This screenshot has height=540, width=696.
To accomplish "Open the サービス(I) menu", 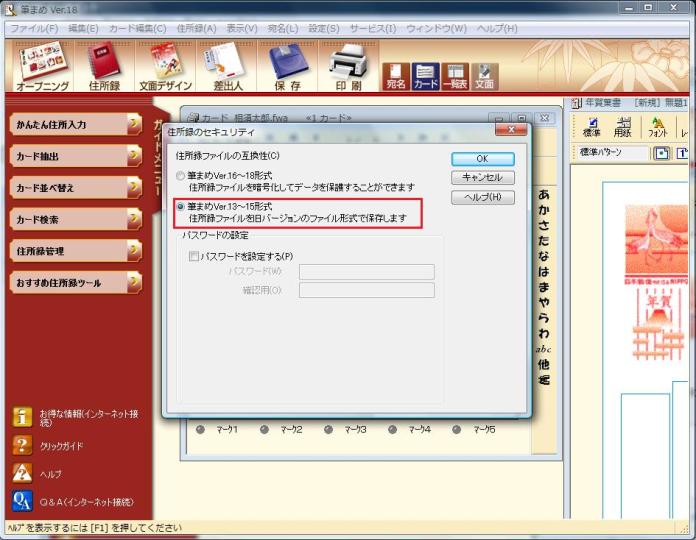I will (x=373, y=28).
